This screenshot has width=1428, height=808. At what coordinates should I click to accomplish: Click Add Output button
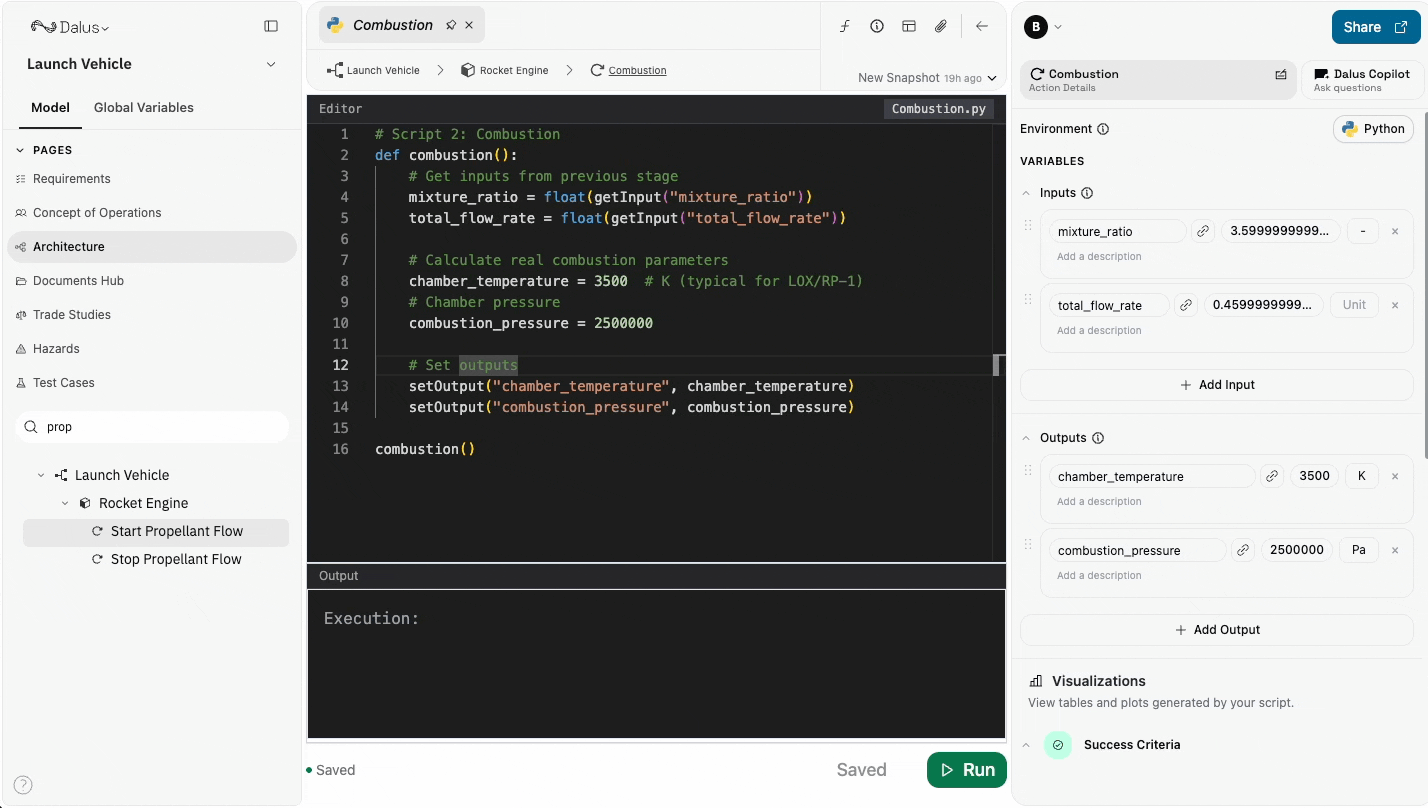coord(1217,630)
